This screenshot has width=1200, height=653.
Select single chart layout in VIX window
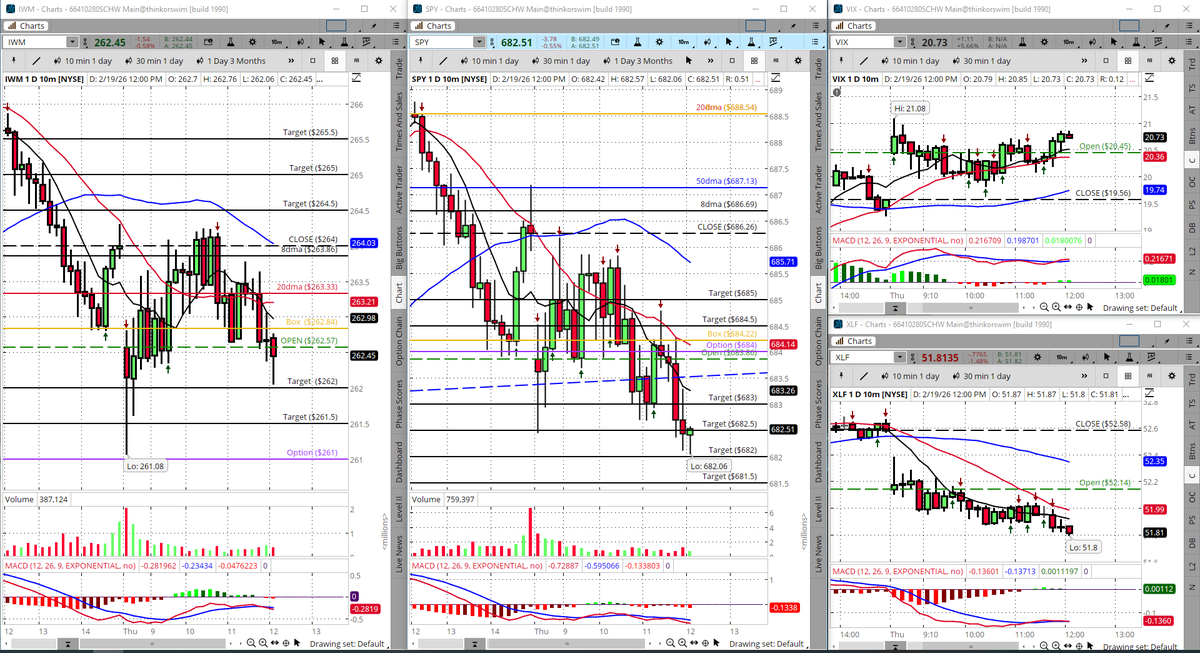point(1106,61)
